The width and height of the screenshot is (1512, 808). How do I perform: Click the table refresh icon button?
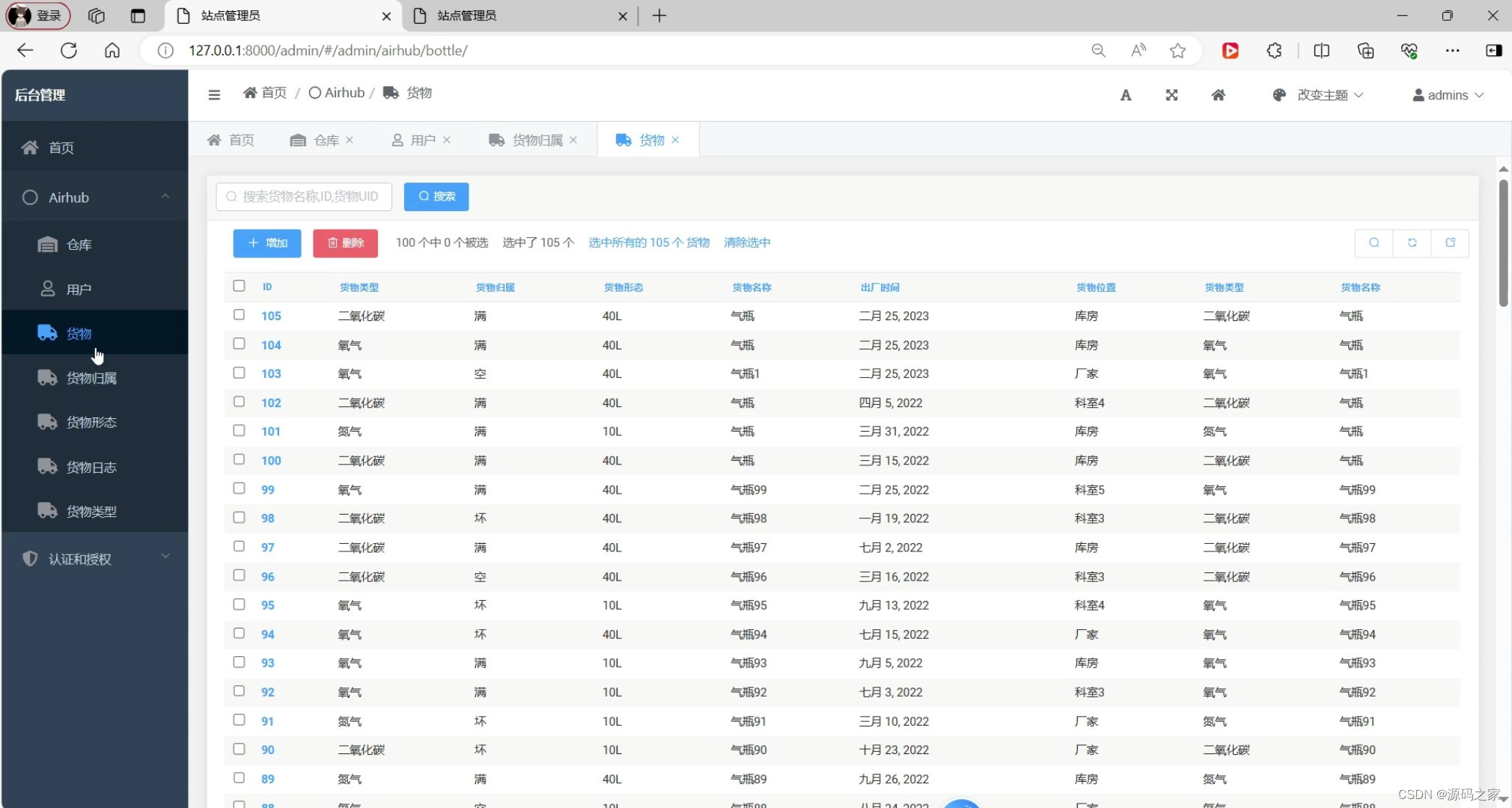pyautogui.click(x=1412, y=242)
